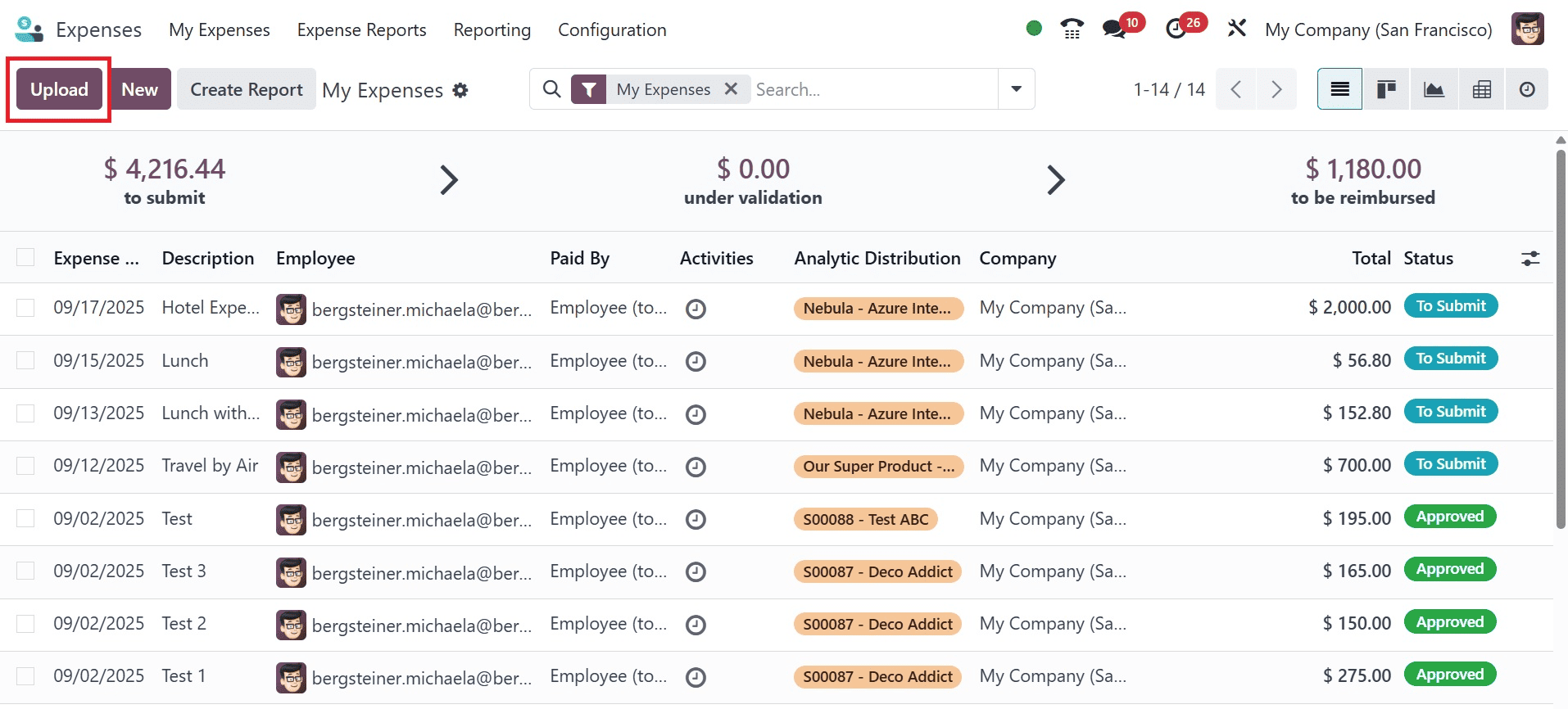This screenshot has width=1568, height=709.
Task: Sort by the Employee column header
Action: tap(315, 259)
